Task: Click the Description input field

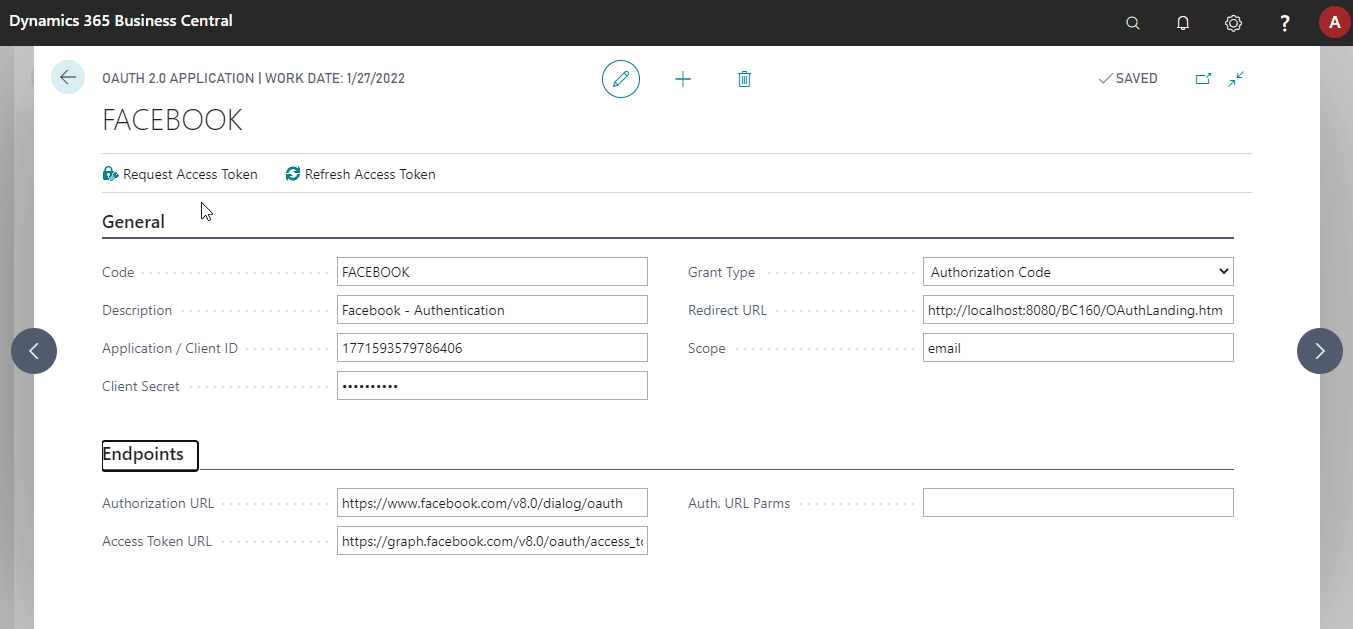Action: [492, 310]
